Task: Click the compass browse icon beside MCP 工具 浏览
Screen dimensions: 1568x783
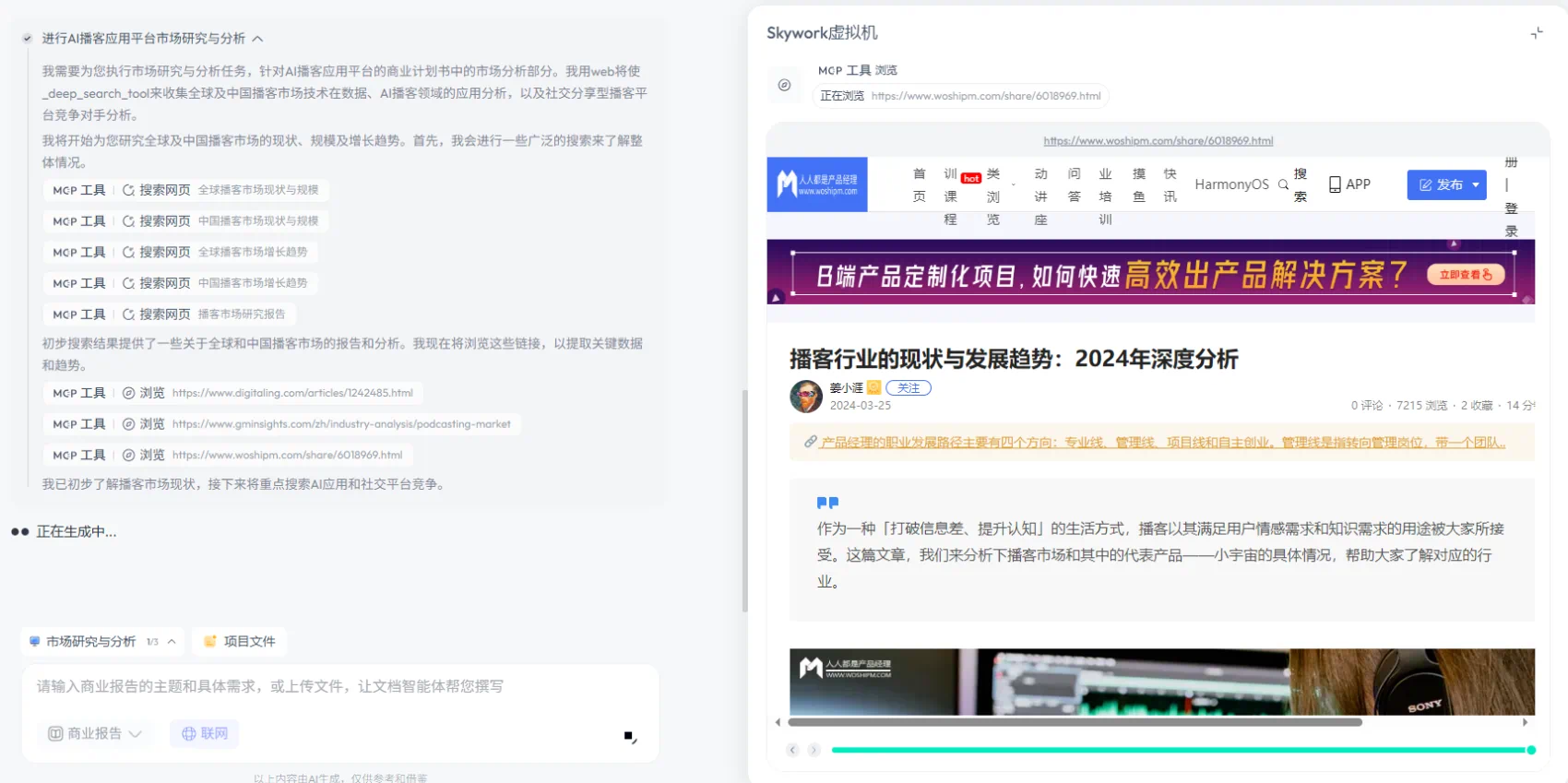Action: pyautogui.click(x=784, y=85)
